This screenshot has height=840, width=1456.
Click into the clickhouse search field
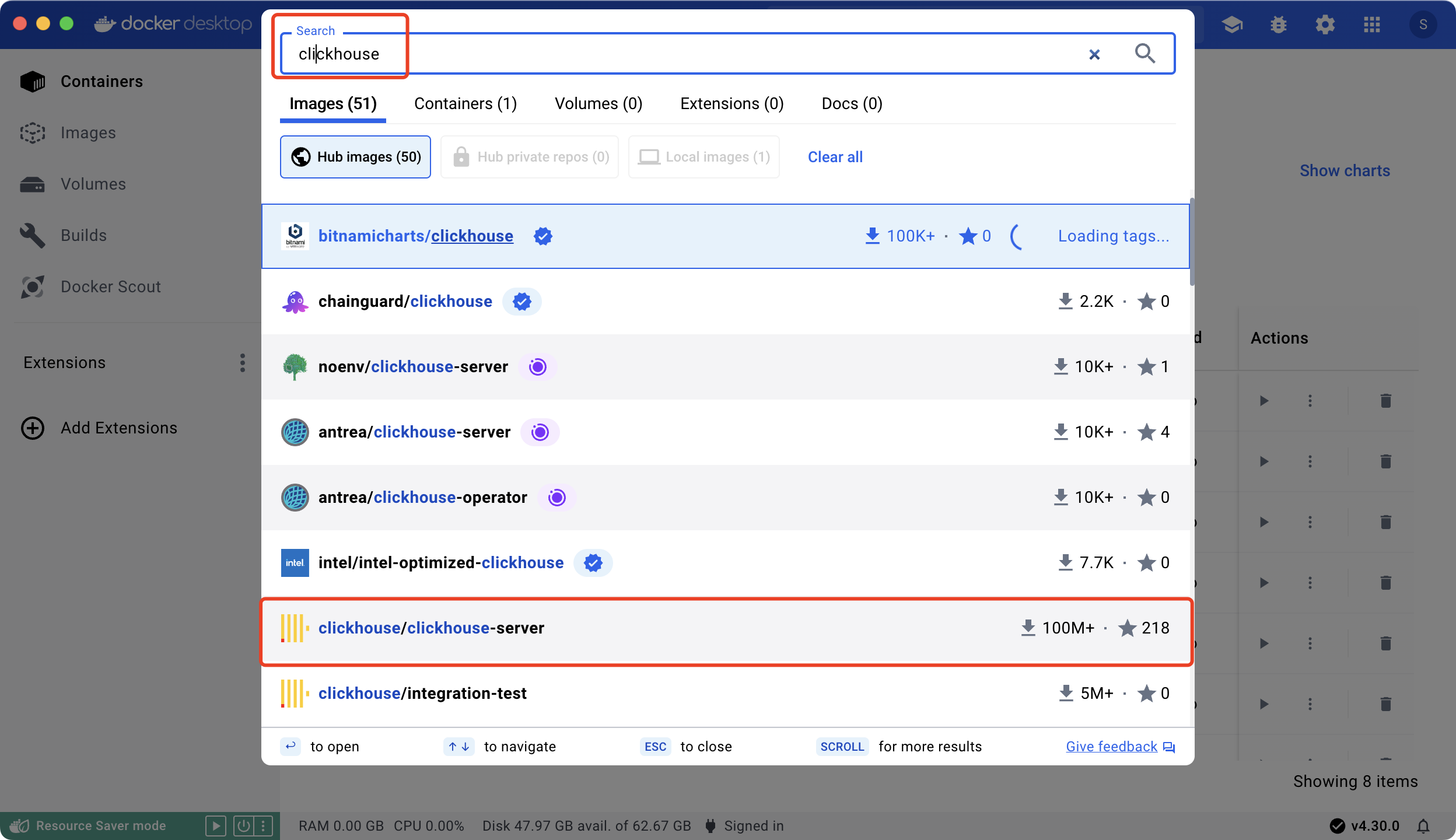click(x=727, y=54)
